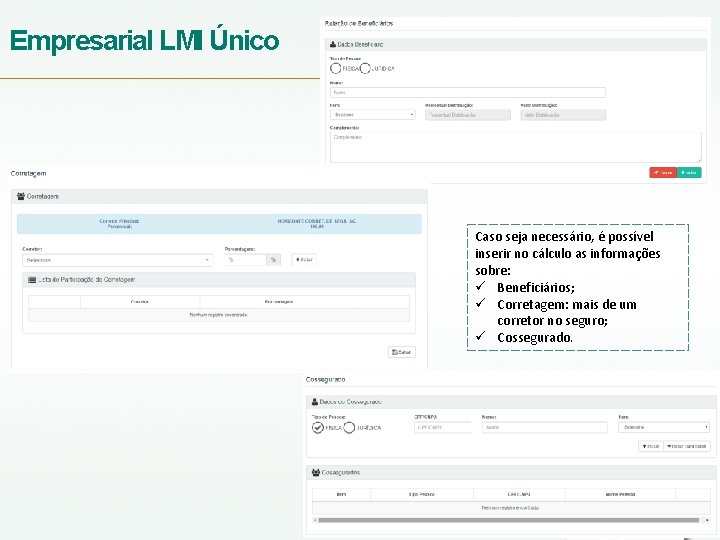Screen dimensions: 720x540
Task: Select JURÍDICA radio in Dados do Cossegurado
Action: click(x=349, y=428)
